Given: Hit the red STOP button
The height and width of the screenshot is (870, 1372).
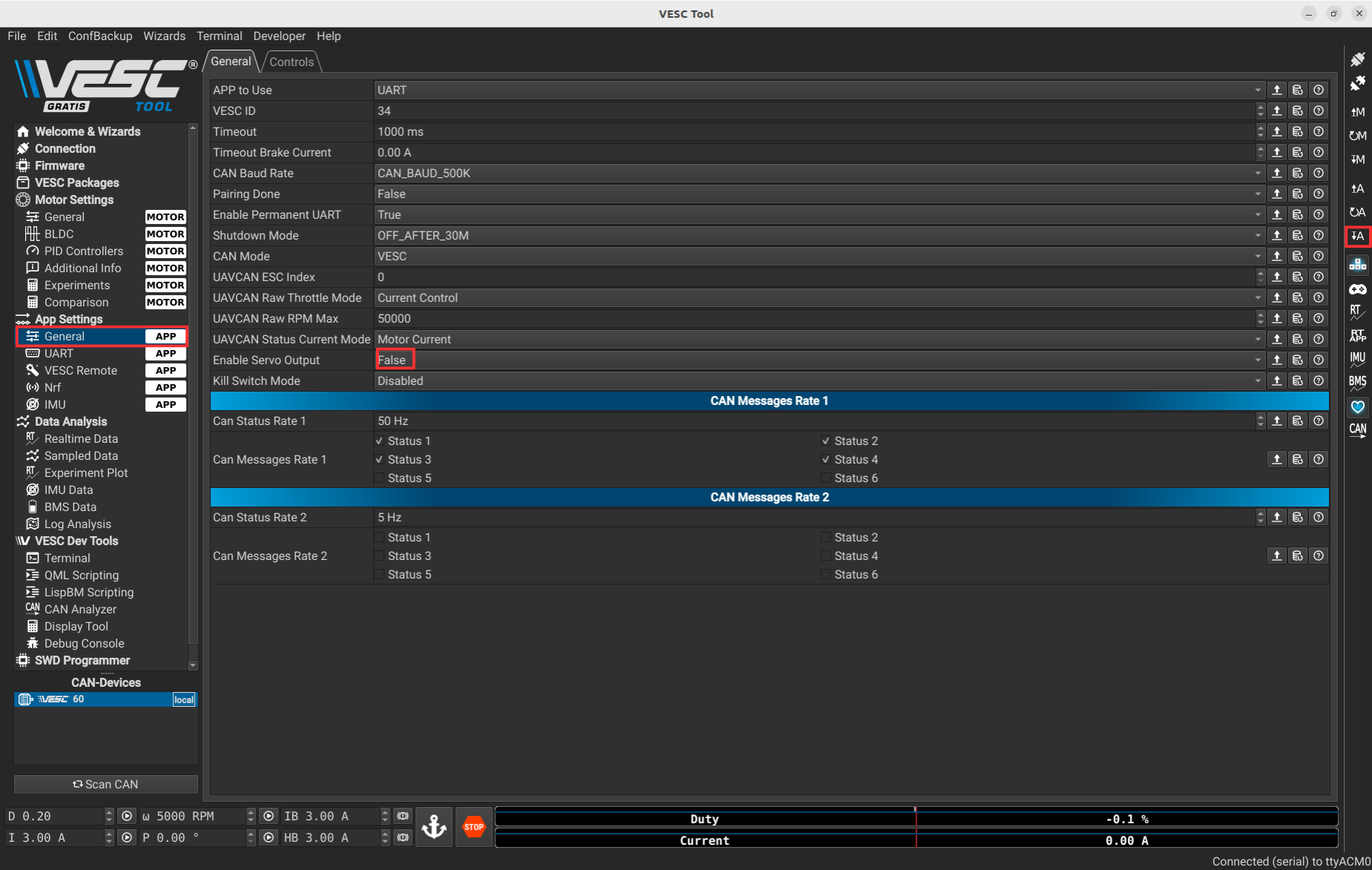Looking at the screenshot, I should (x=474, y=826).
